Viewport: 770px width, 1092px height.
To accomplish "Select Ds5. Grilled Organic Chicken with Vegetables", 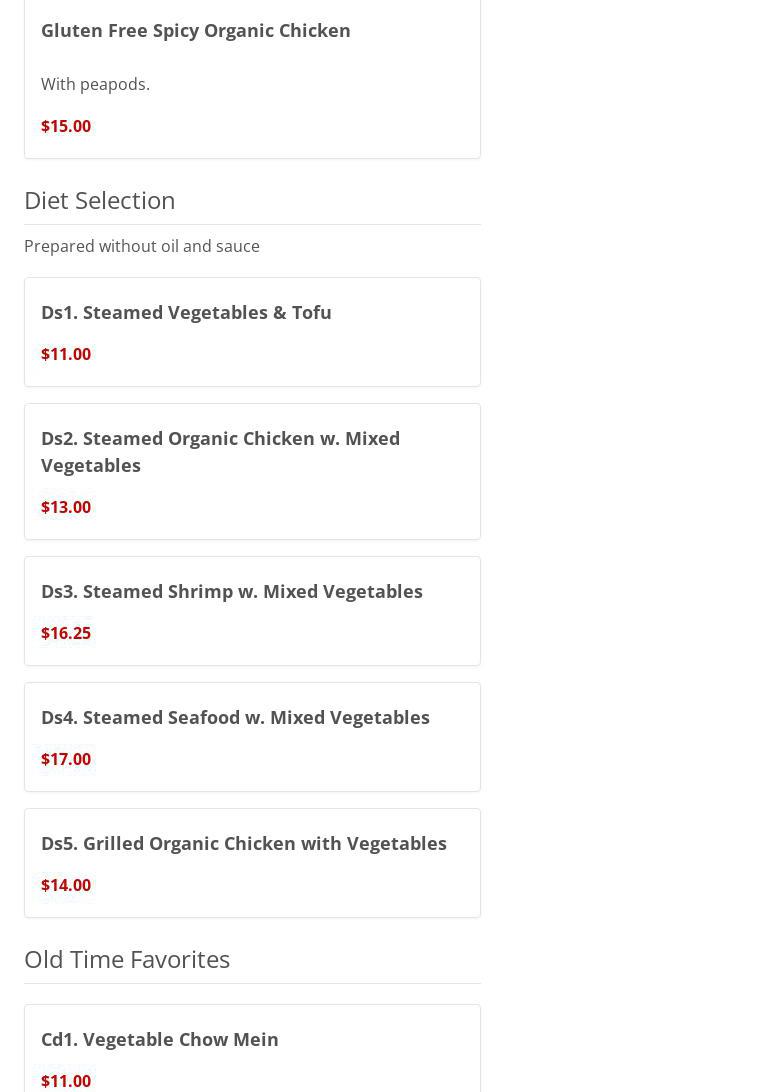I will tap(244, 843).
